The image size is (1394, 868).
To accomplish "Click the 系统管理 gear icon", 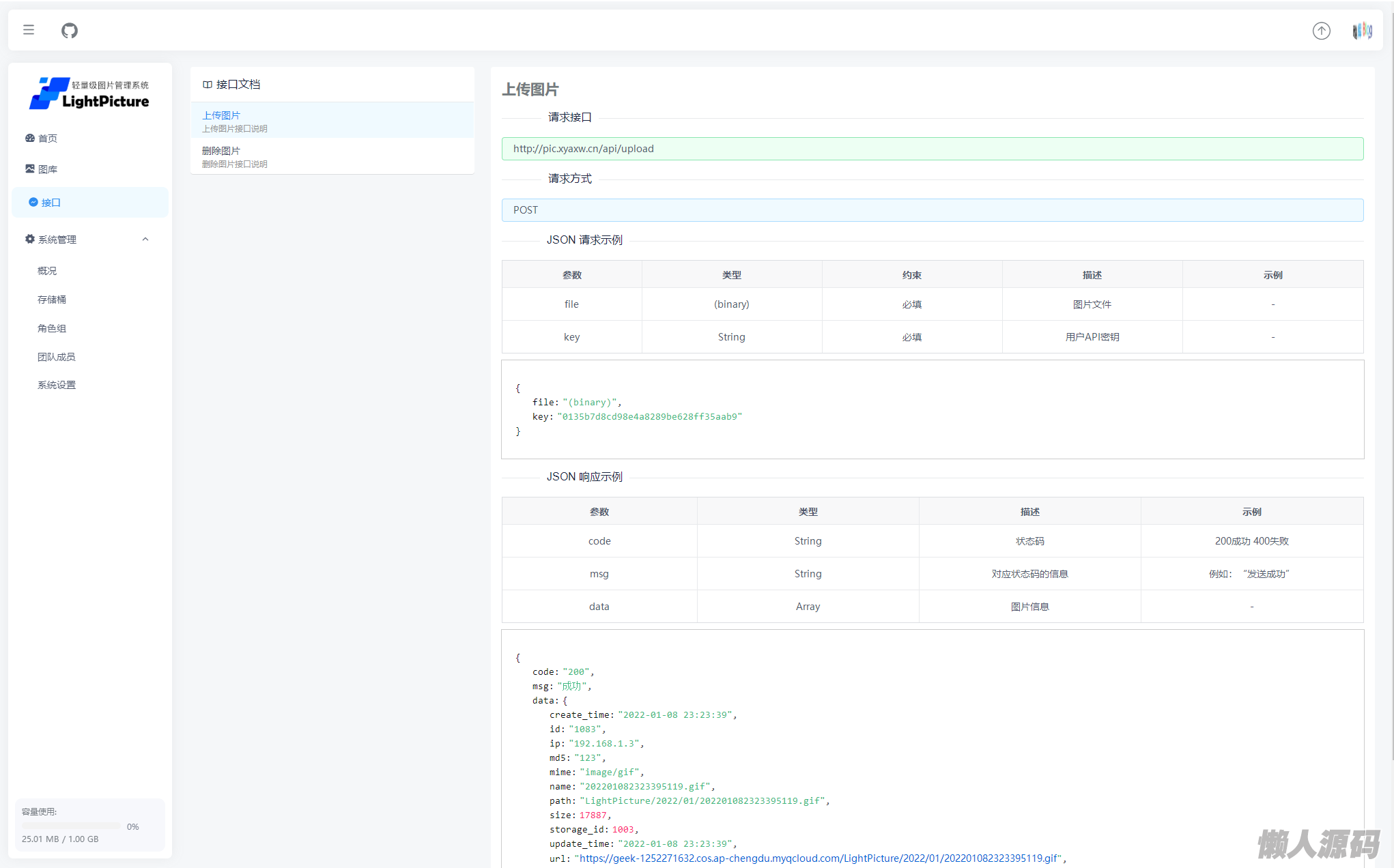I will [x=30, y=239].
